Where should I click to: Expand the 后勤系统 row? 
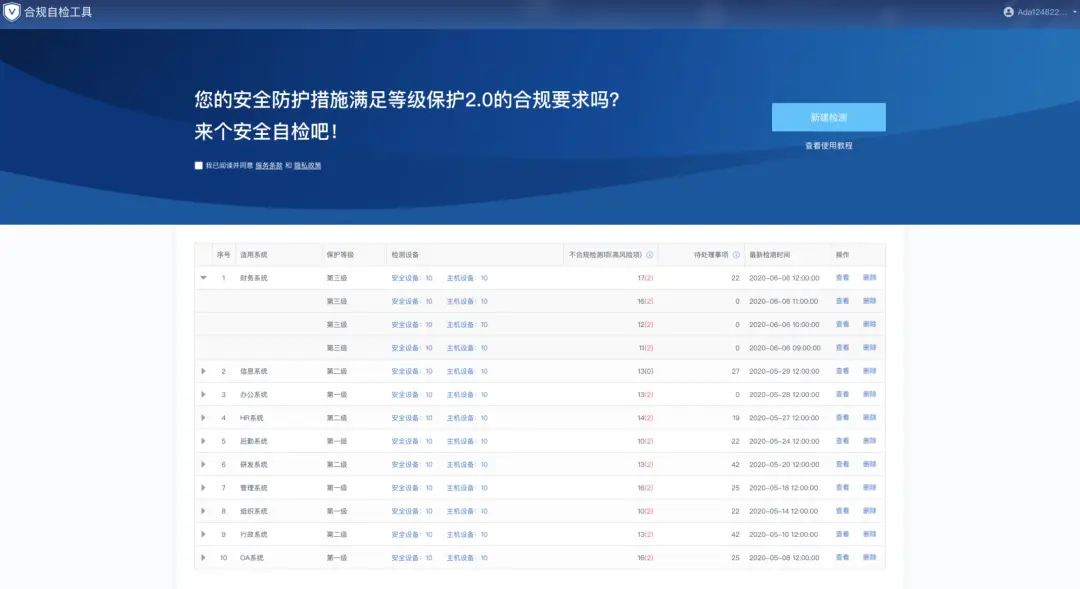pyautogui.click(x=203, y=441)
